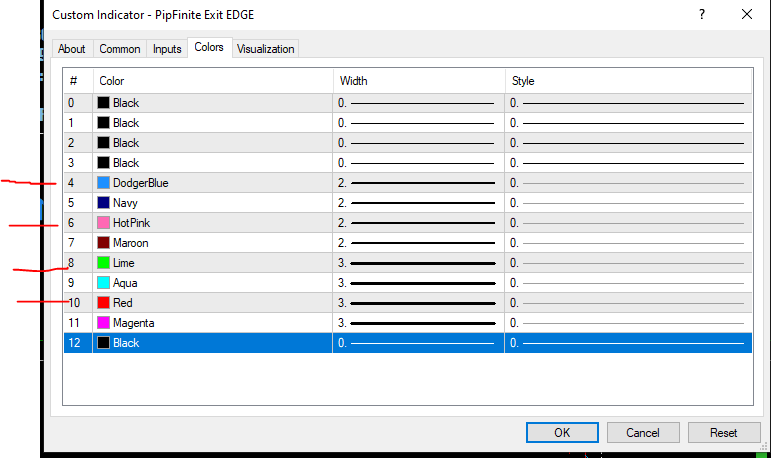Click the Lime color swatch

(x=103, y=263)
